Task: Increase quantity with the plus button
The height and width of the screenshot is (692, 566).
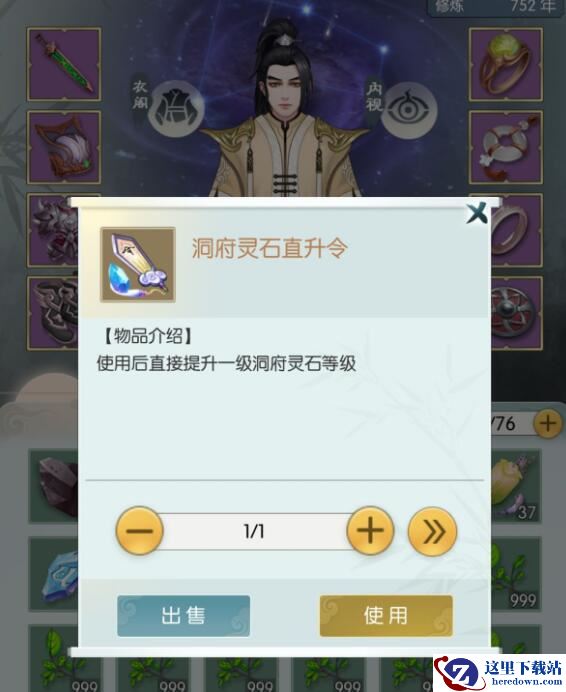Action: (370, 530)
